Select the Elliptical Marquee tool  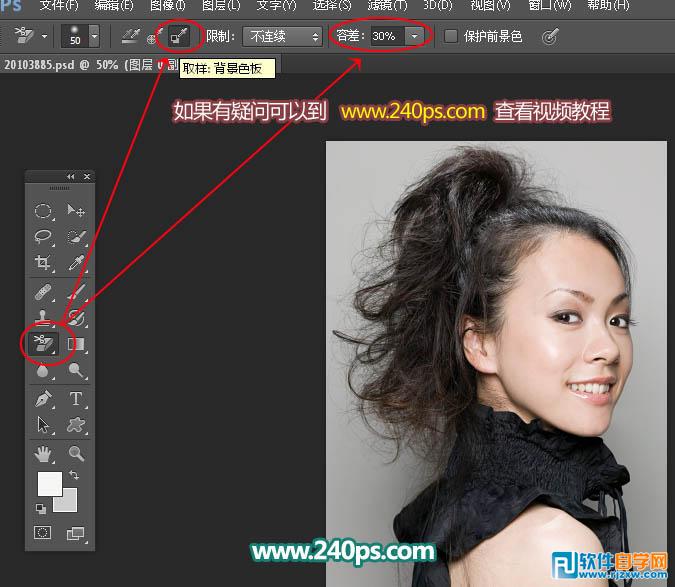click(43, 211)
